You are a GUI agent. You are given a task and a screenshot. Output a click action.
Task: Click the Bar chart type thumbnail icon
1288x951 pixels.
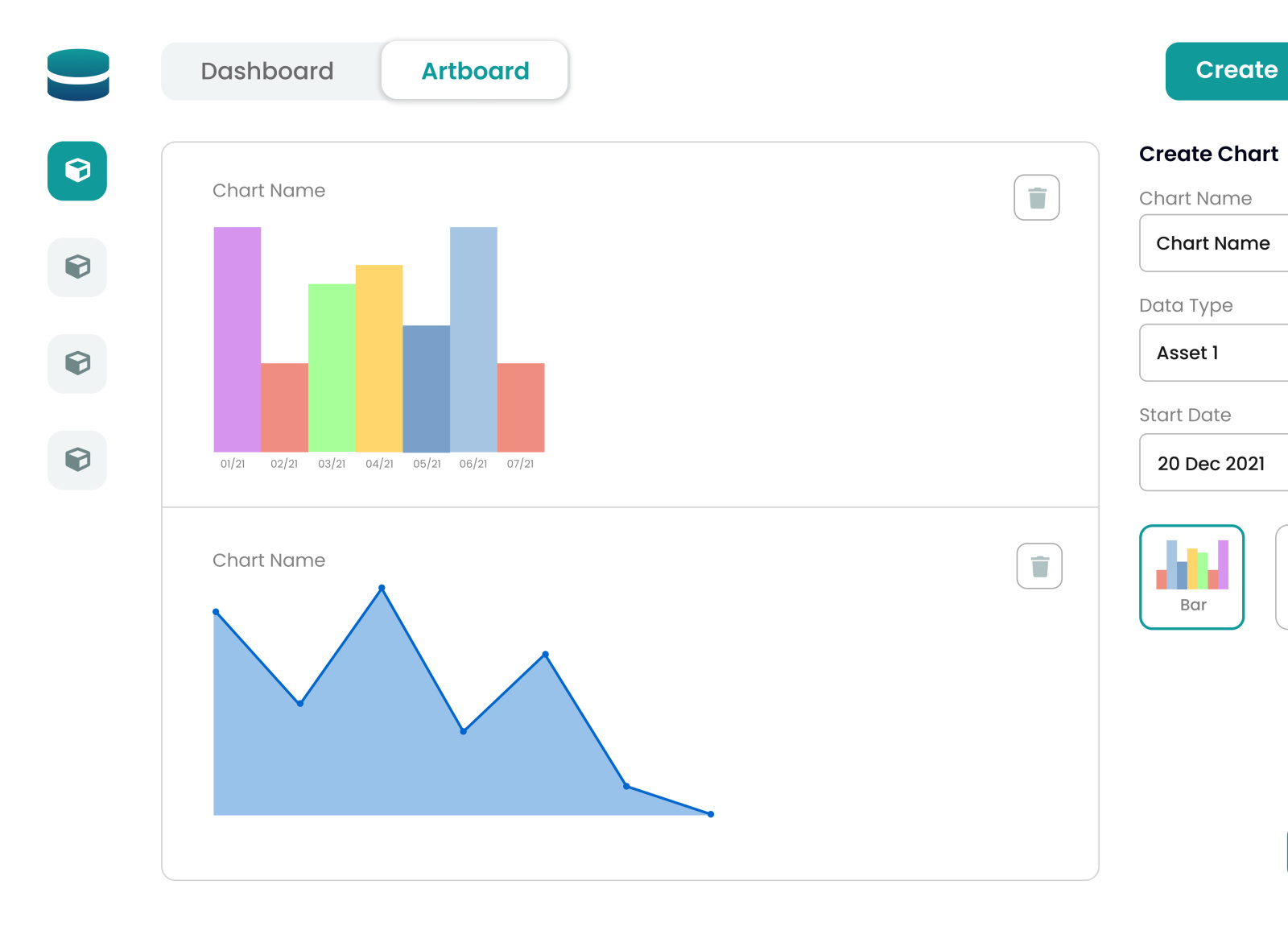1191,564
